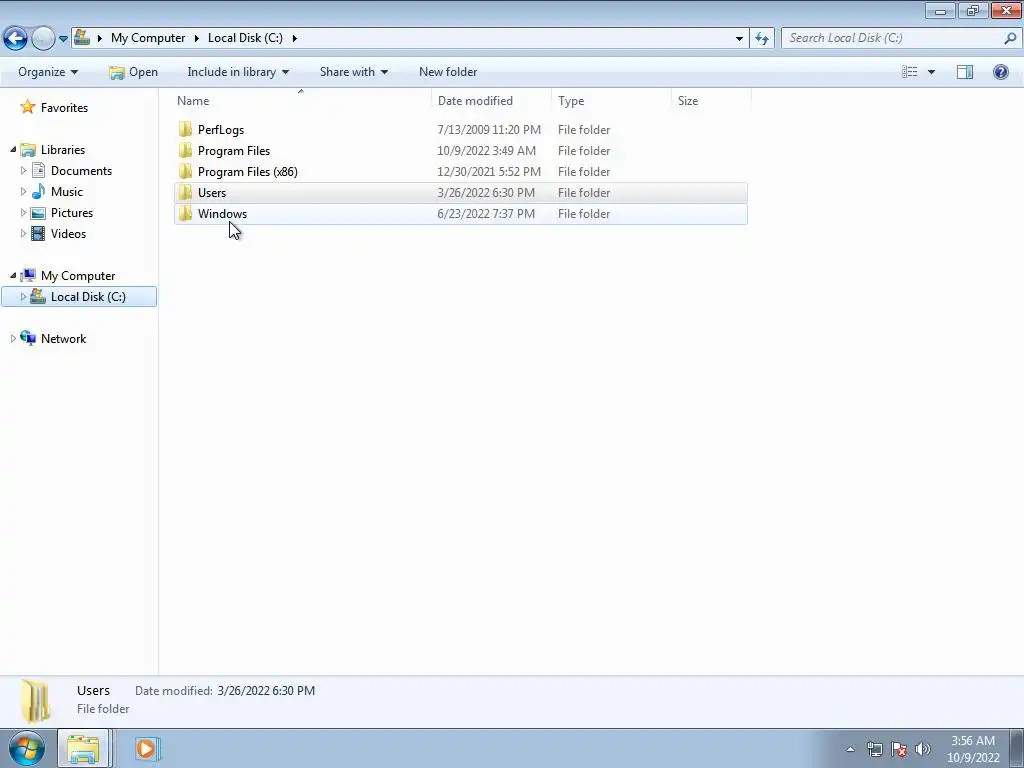The height and width of the screenshot is (768, 1024).
Task: Click the Program Files folder name
Action: 234,151
